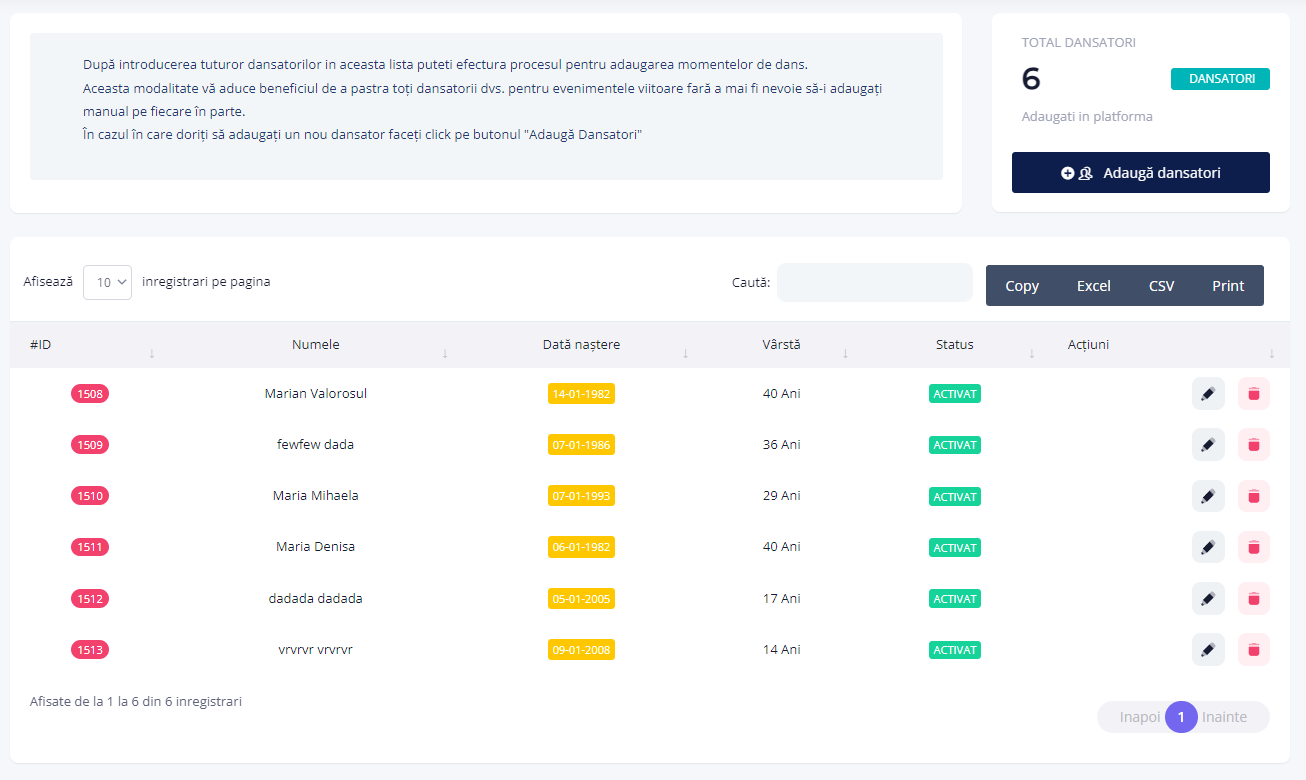Export the table to Excel
The height and width of the screenshot is (780, 1306).
coord(1093,286)
